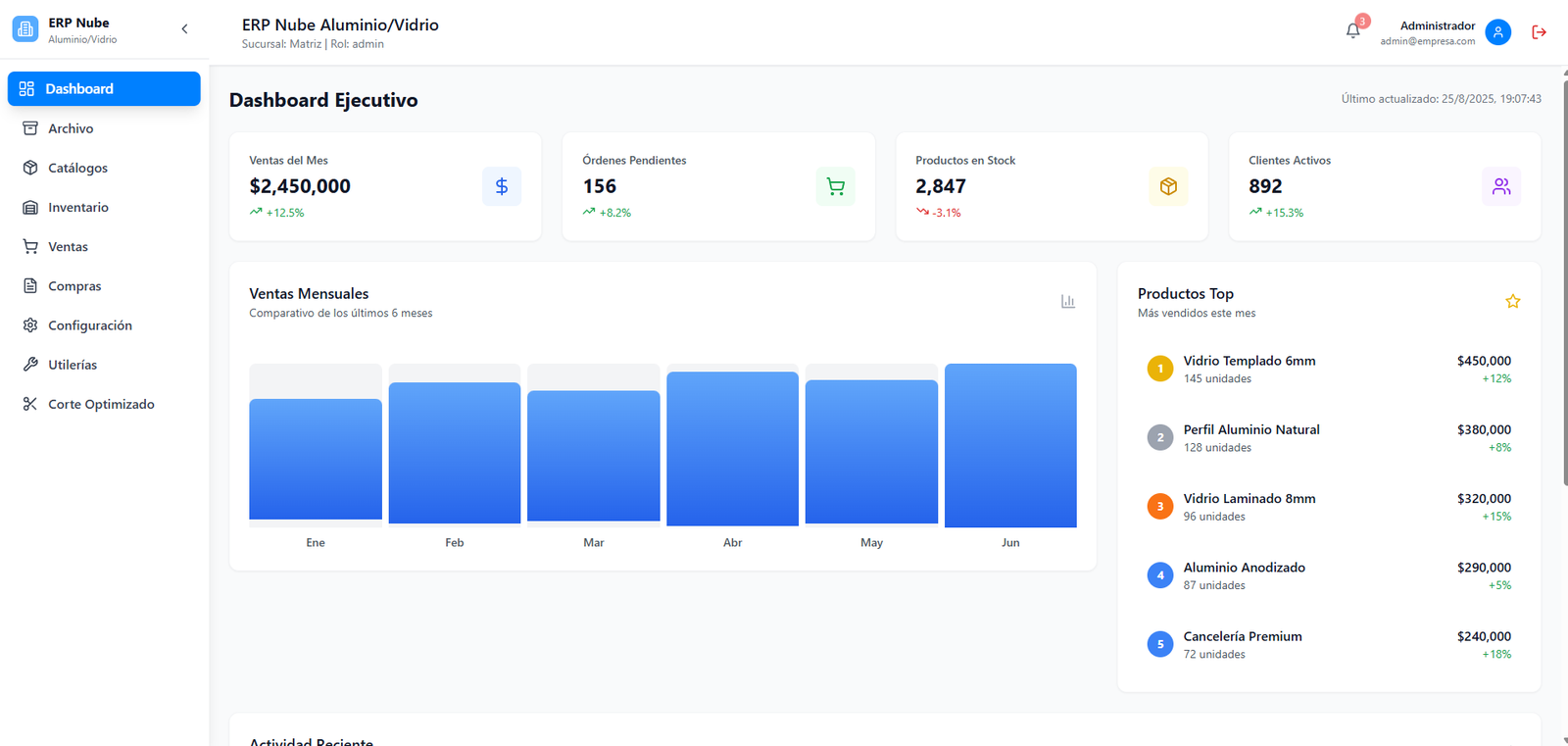Open the Archivo menu
The height and width of the screenshot is (746, 1568).
71,128
